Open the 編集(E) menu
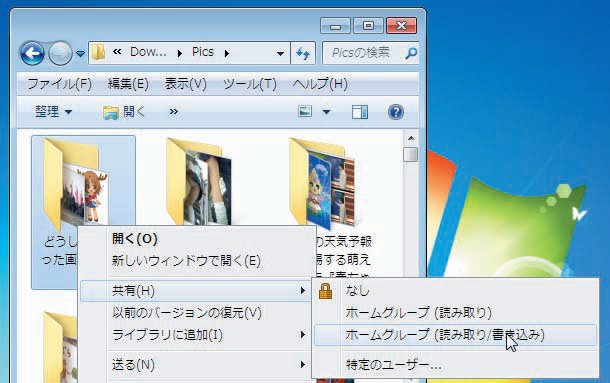The height and width of the screenshot is (383, 610). click(128, 84)
